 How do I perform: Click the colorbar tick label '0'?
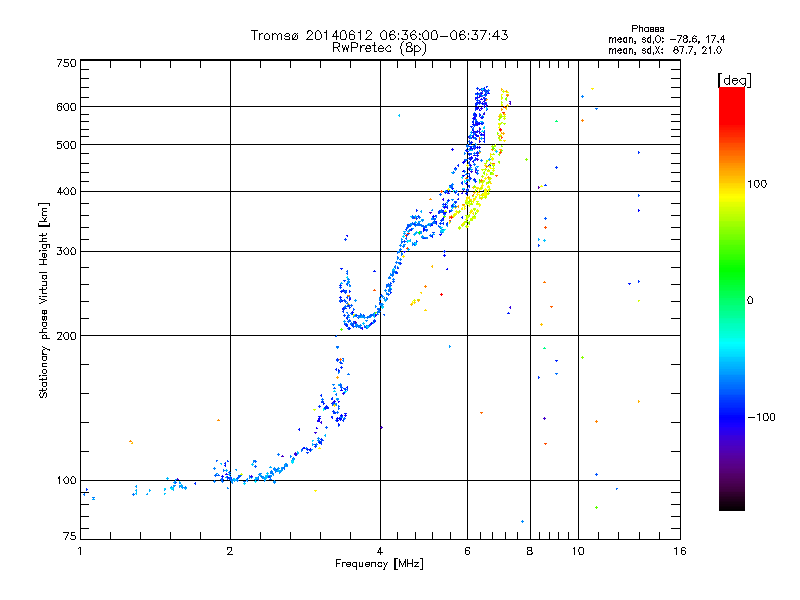(x=750, y=301)
